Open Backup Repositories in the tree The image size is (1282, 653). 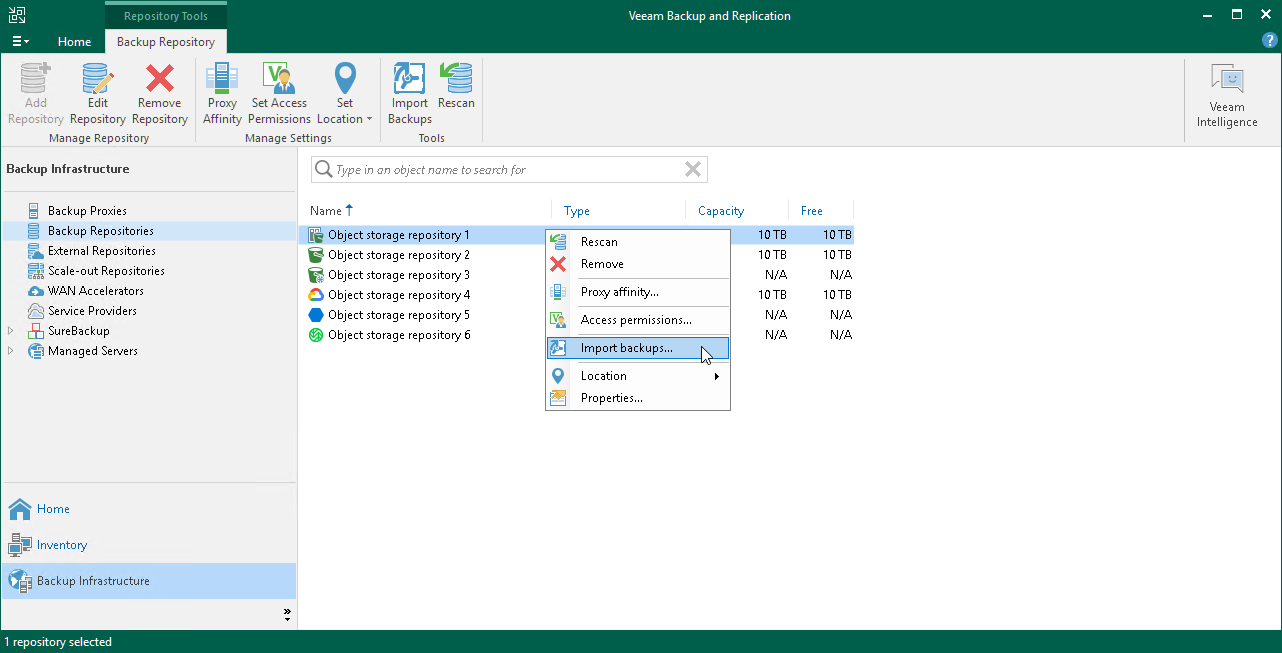tap(101, 231)
